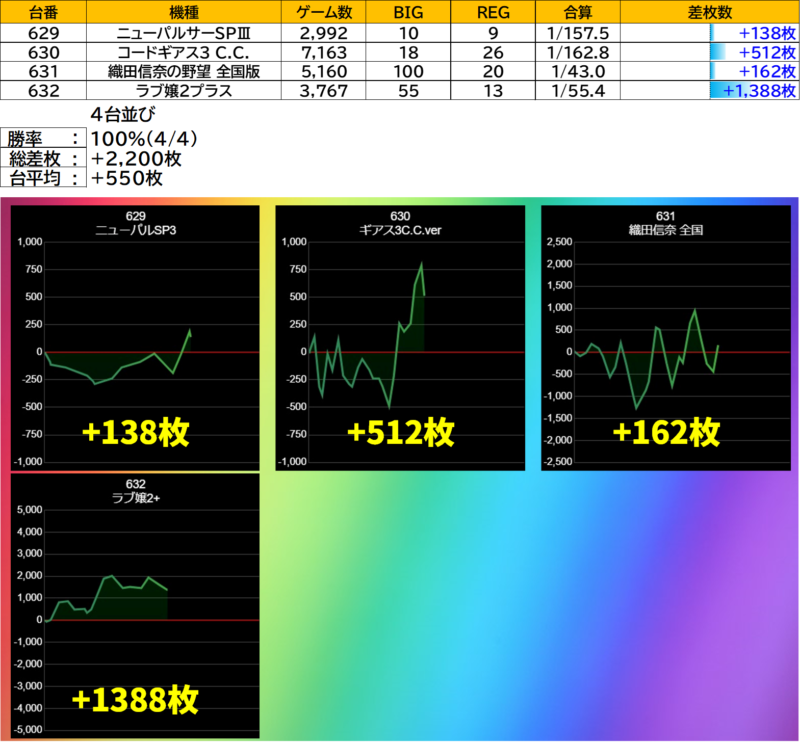Click the 台番 column header
800x742 pixels.
tap(43, 12)
